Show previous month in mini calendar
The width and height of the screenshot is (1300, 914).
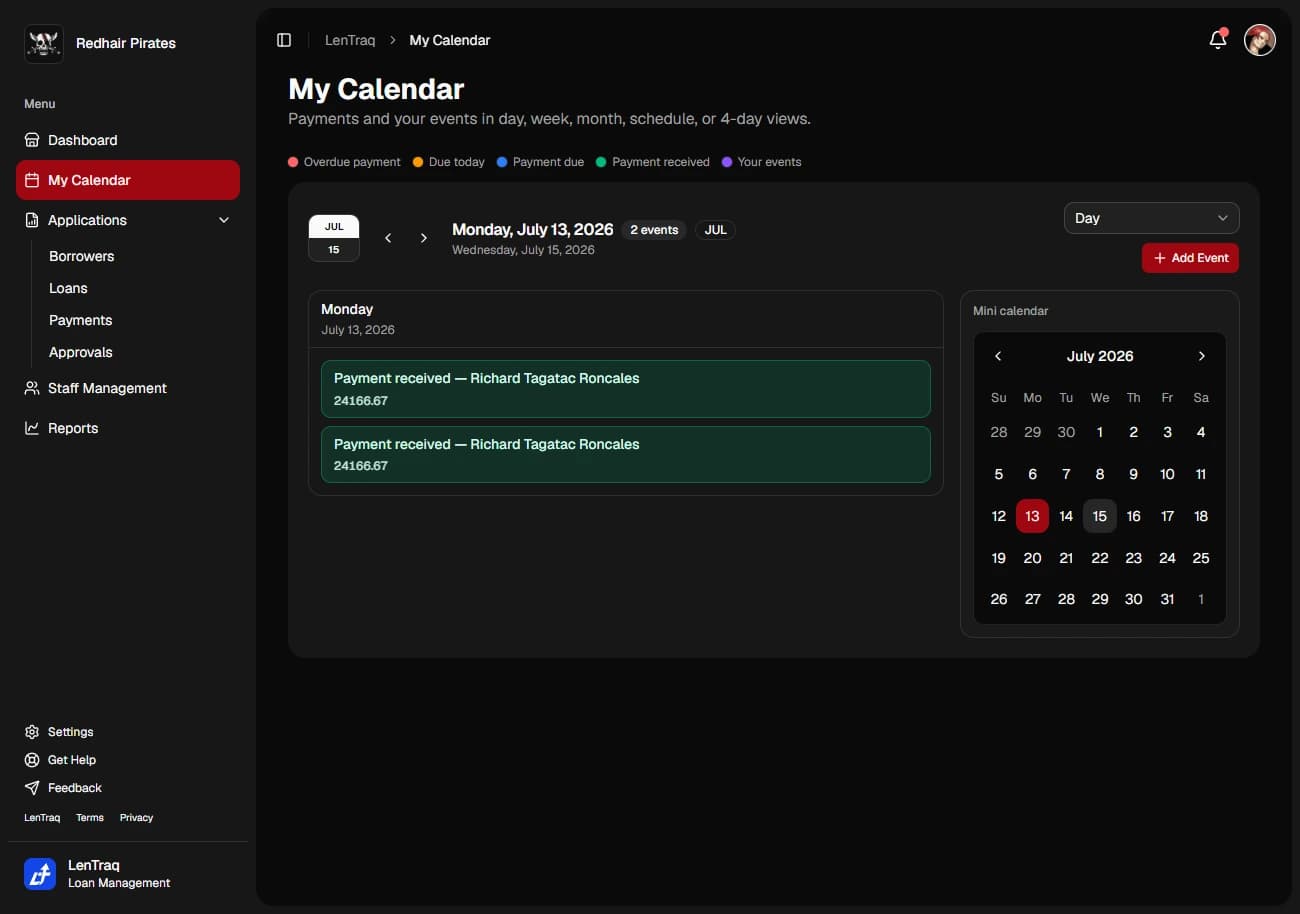pyautogui.click(x=998, y=356)
